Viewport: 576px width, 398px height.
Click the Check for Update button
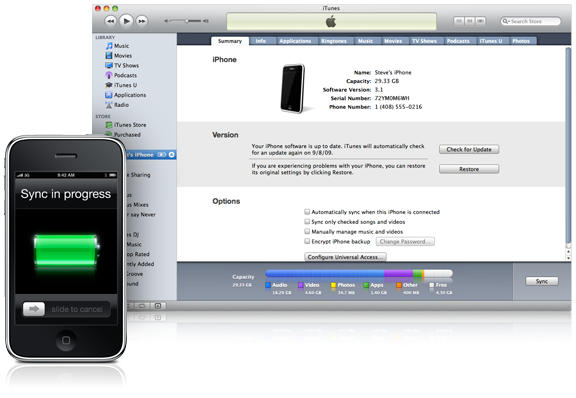(x=469, y=149)
